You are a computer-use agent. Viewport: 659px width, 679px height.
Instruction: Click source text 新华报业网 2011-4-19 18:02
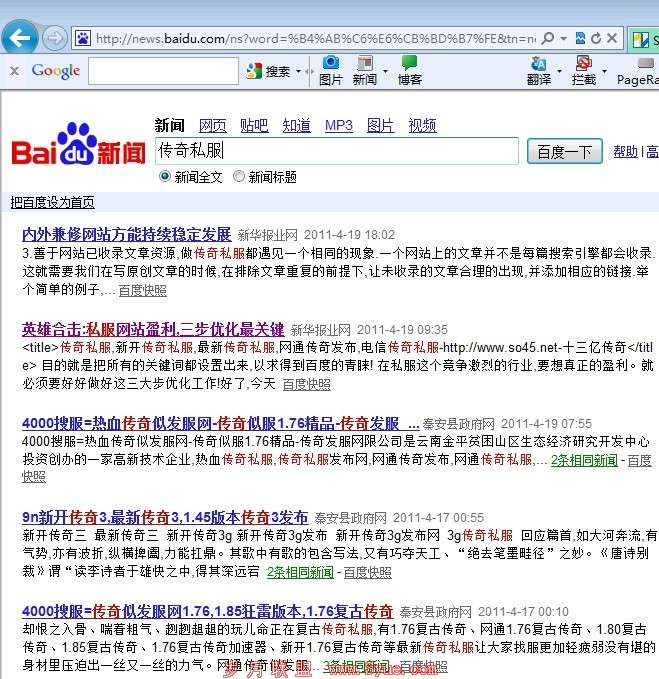[316, 235]
